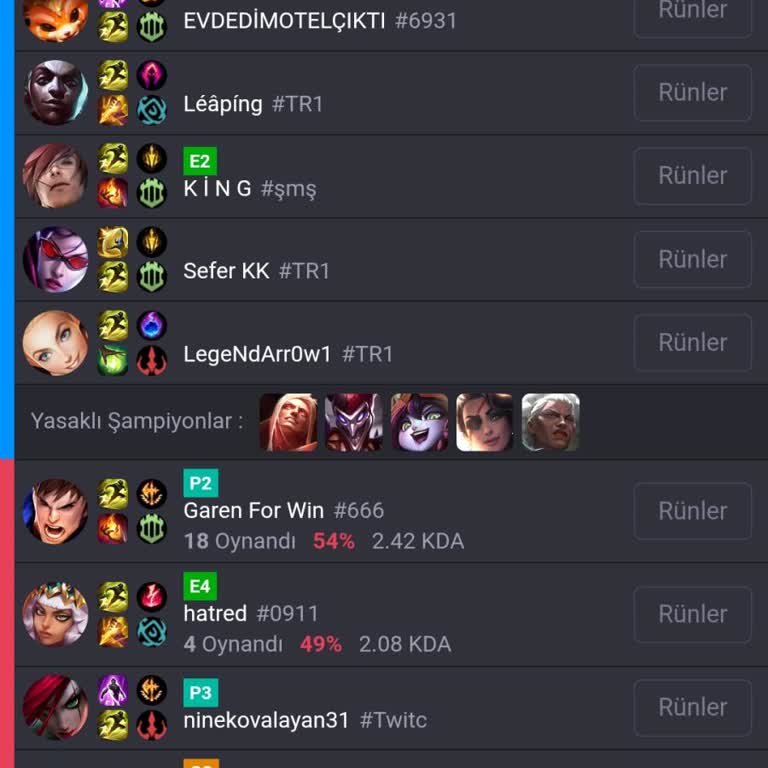Click the P2 rank badge
Screen dimensions: 768x768
point(201,483)
